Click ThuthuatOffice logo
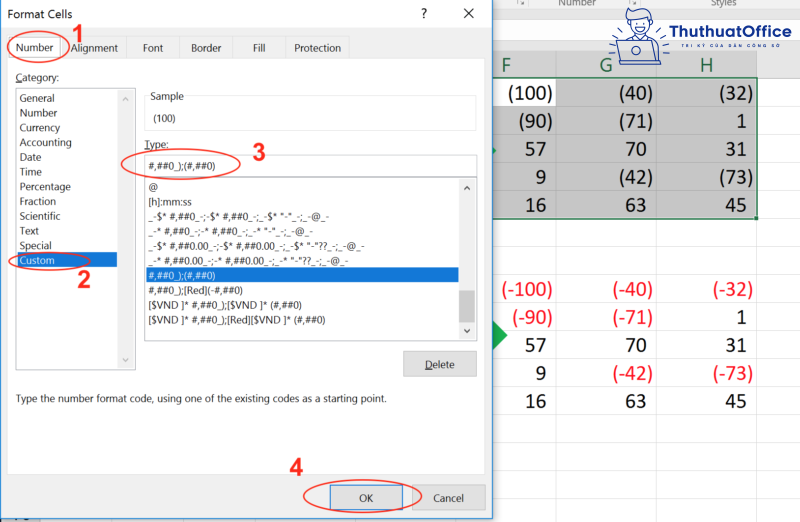This screenshot has height=522, width=800. 702,36
